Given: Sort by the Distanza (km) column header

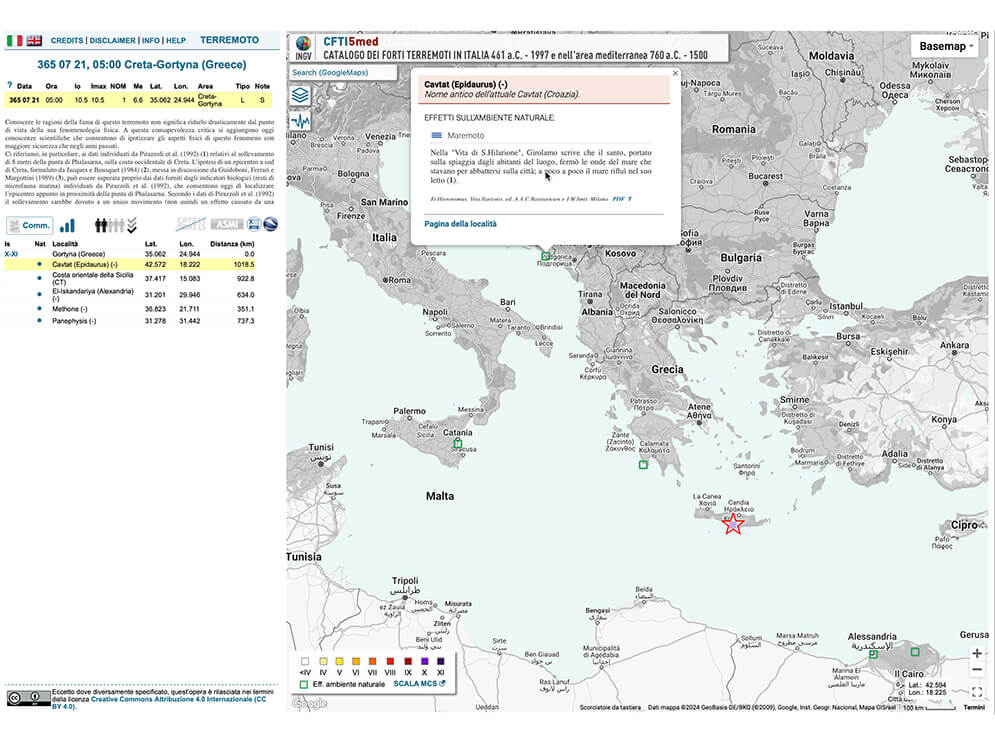Looking at the screenshot, I should tap(232, 244).
